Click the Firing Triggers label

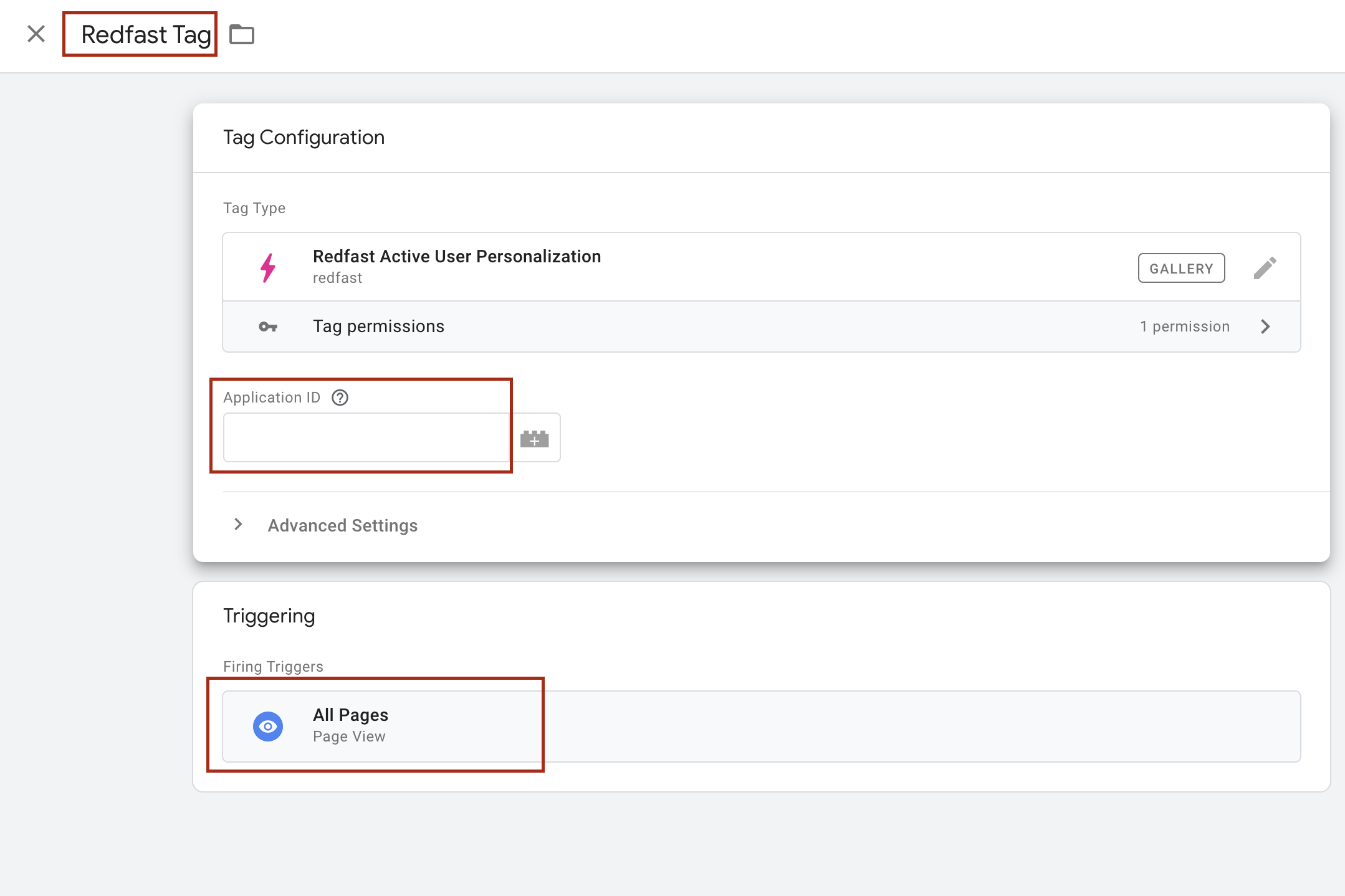273,667
